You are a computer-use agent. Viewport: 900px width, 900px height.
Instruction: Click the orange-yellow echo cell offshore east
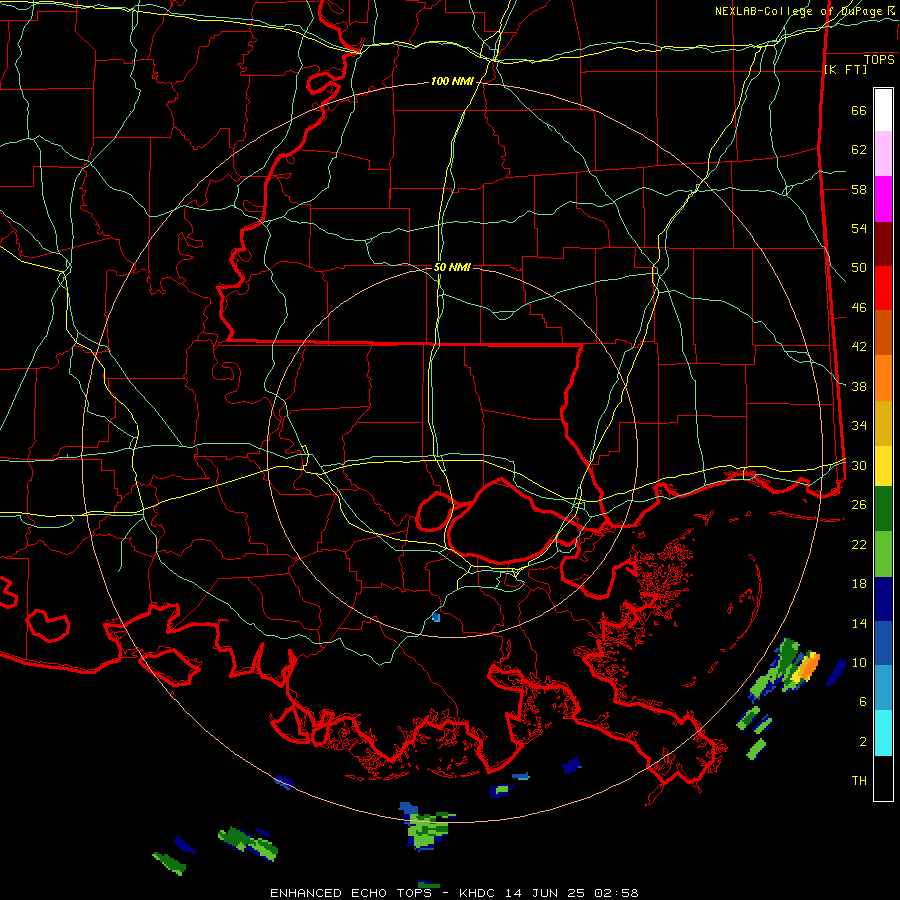pos(805,667)
